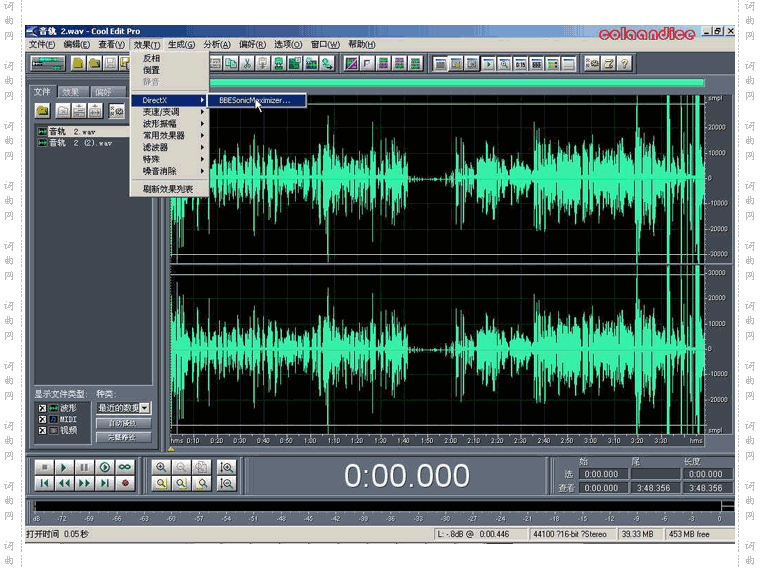The image size is (760, 569).
Task: Click the Rewind button
Action: point(64,483)
